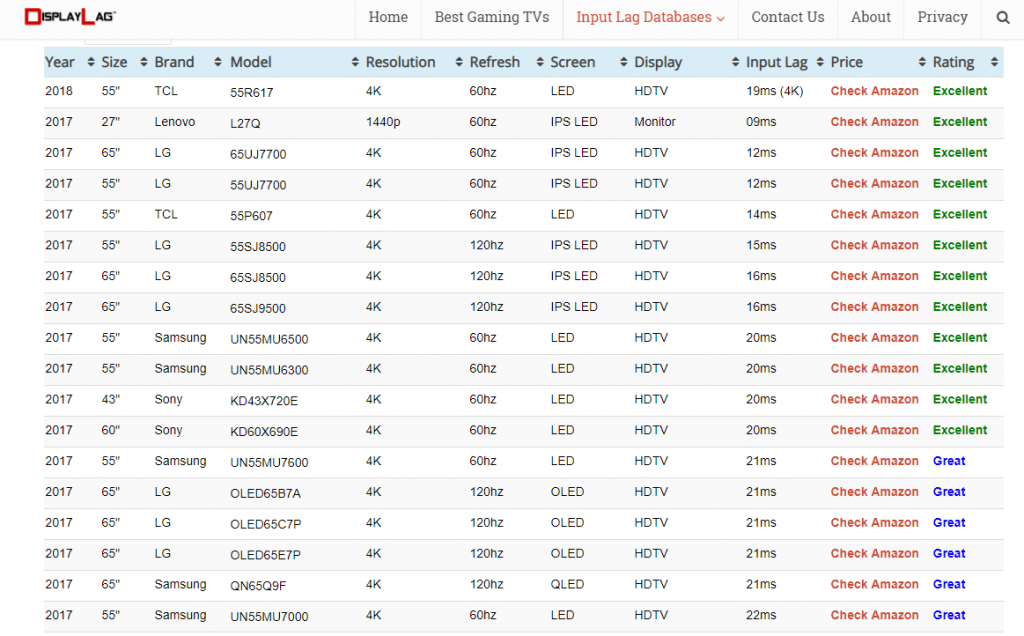Check Amazon price for LG 65SJ9500
This screenshot has width=1024, height=636.
click(x=874, y=307)
